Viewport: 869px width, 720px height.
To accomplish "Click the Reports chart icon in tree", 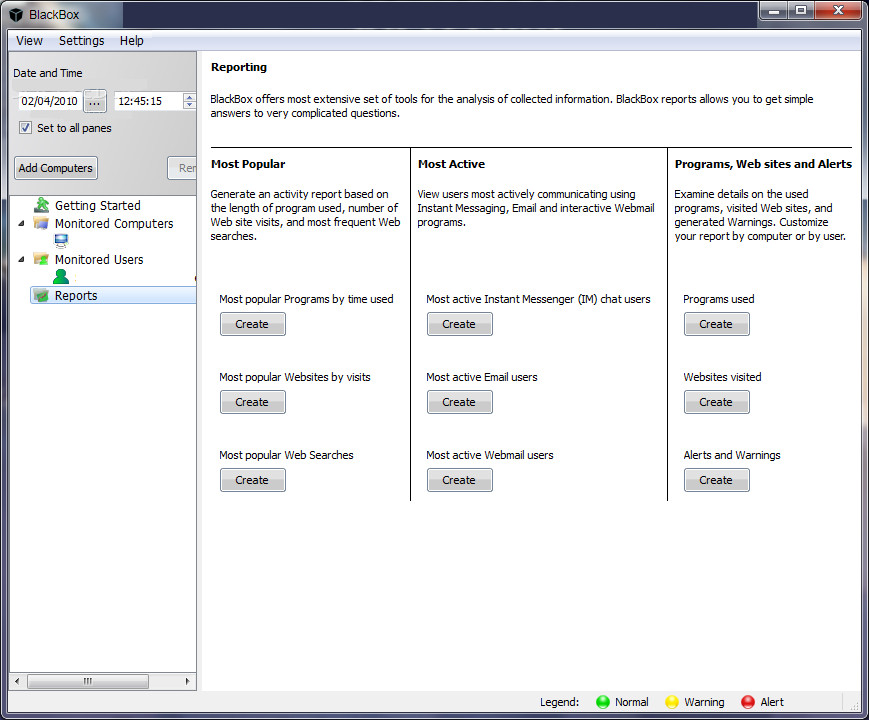I will click(x=41, y=295).
